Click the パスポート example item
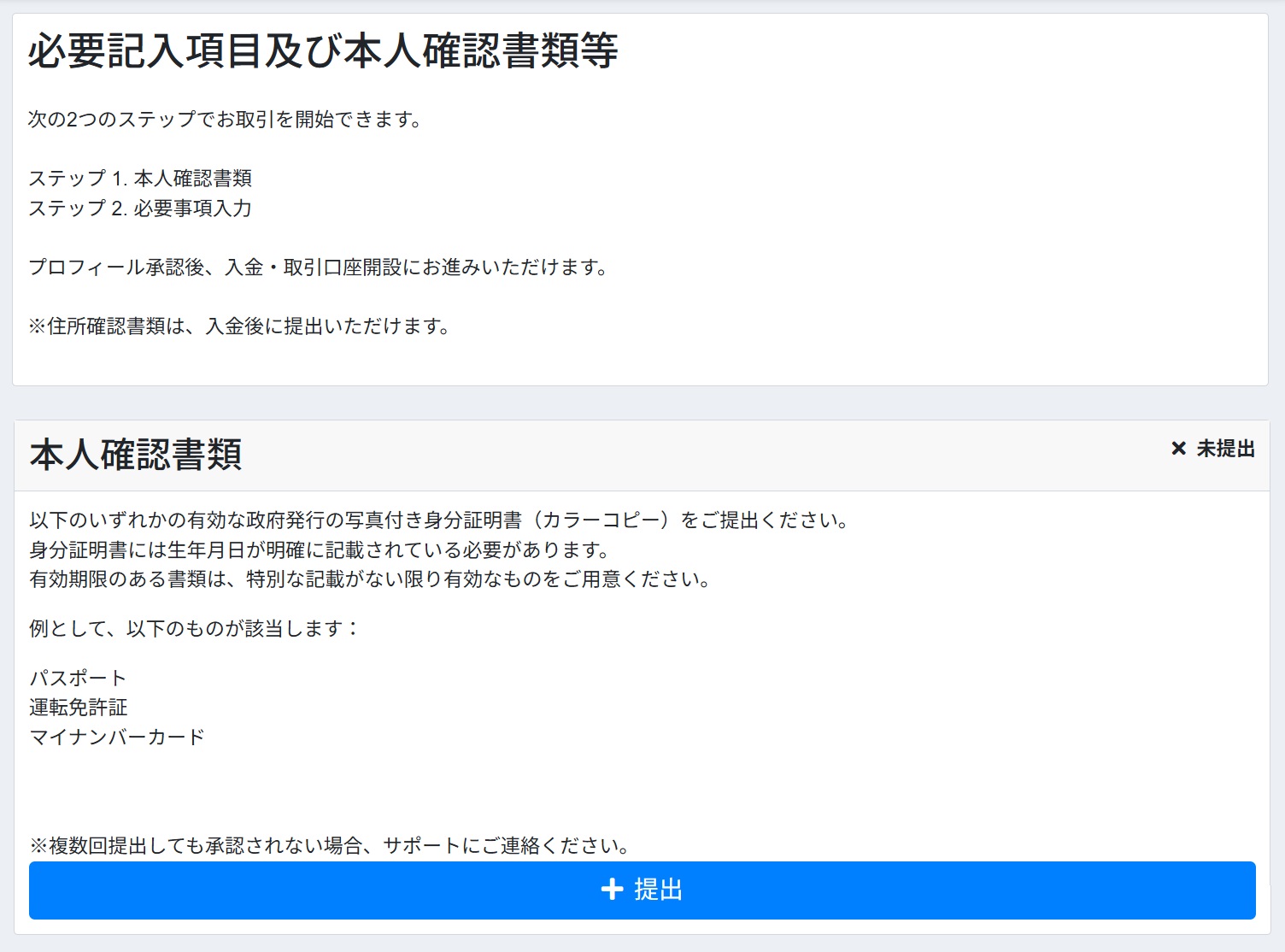Image resolution: width=1285 pixels, height=952 pixels. (x=78, y=679)
